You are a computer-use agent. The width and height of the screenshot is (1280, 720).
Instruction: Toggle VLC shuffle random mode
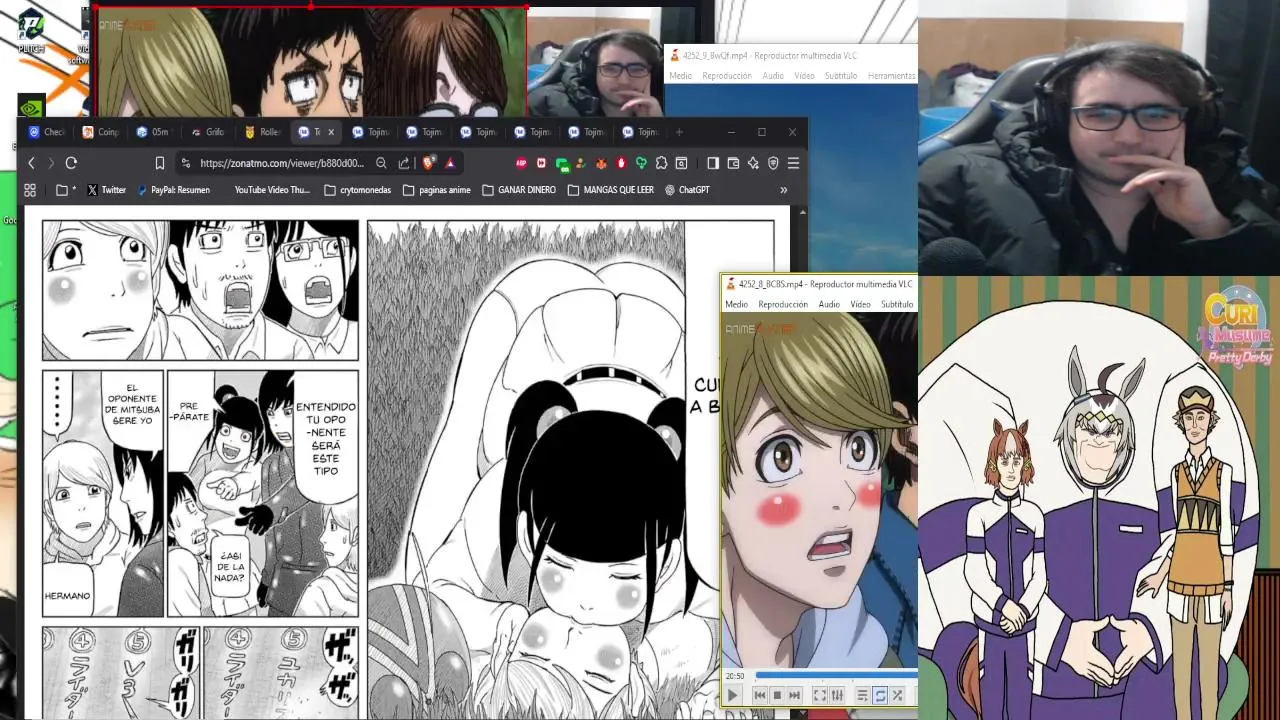click(898, 695)
